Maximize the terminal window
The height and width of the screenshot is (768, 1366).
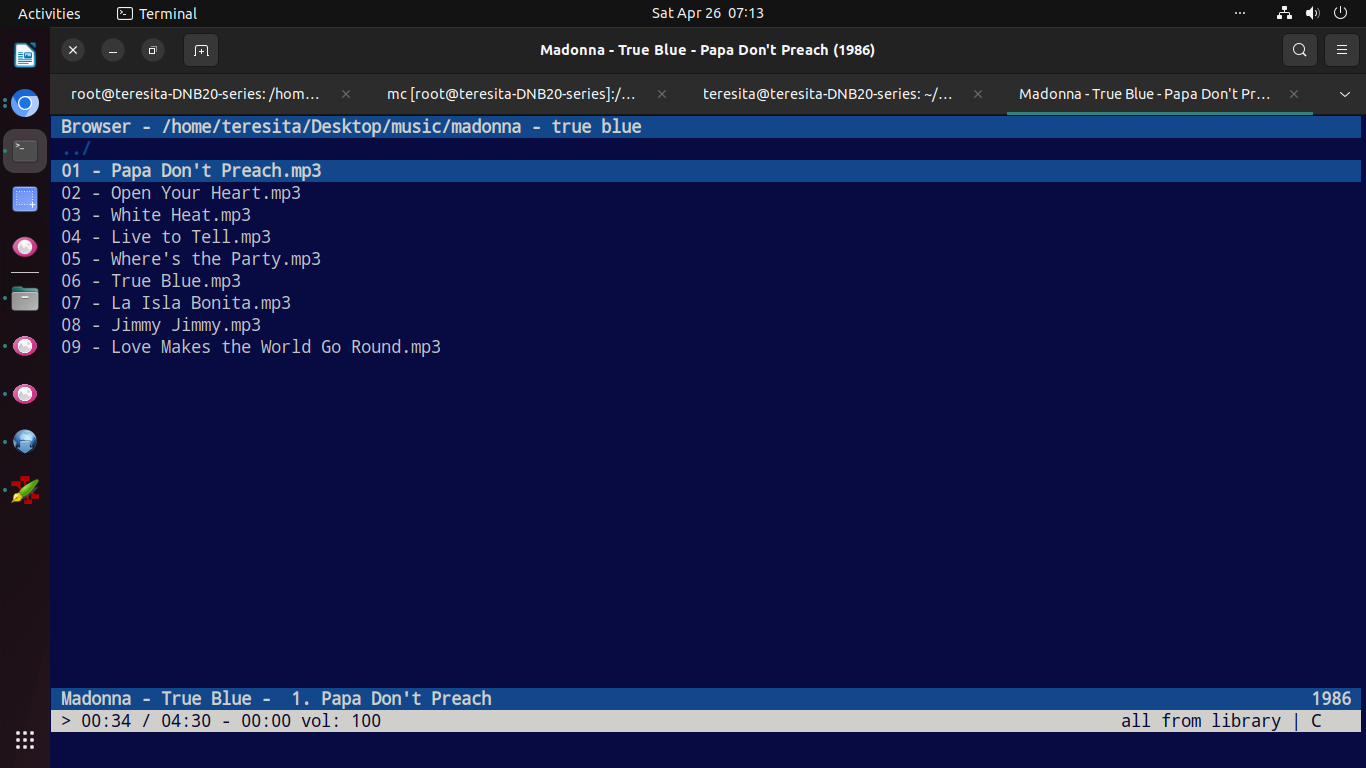(152, 50)
